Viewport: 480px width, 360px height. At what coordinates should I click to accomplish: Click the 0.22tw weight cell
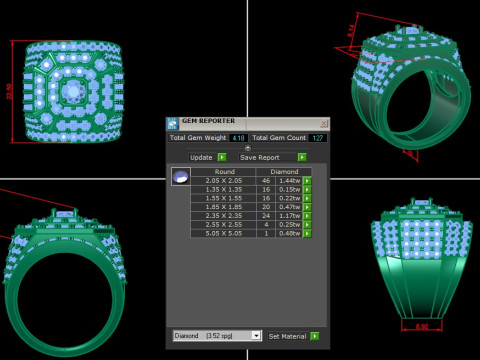click(289, 198)
